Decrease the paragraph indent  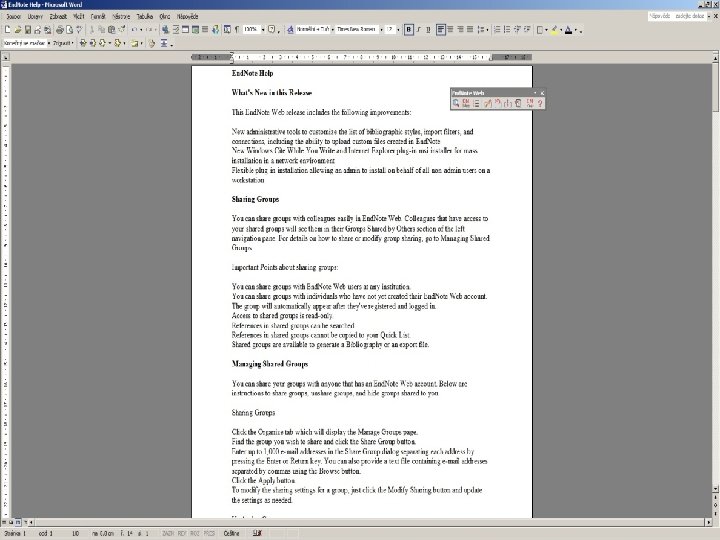(517, 30)
